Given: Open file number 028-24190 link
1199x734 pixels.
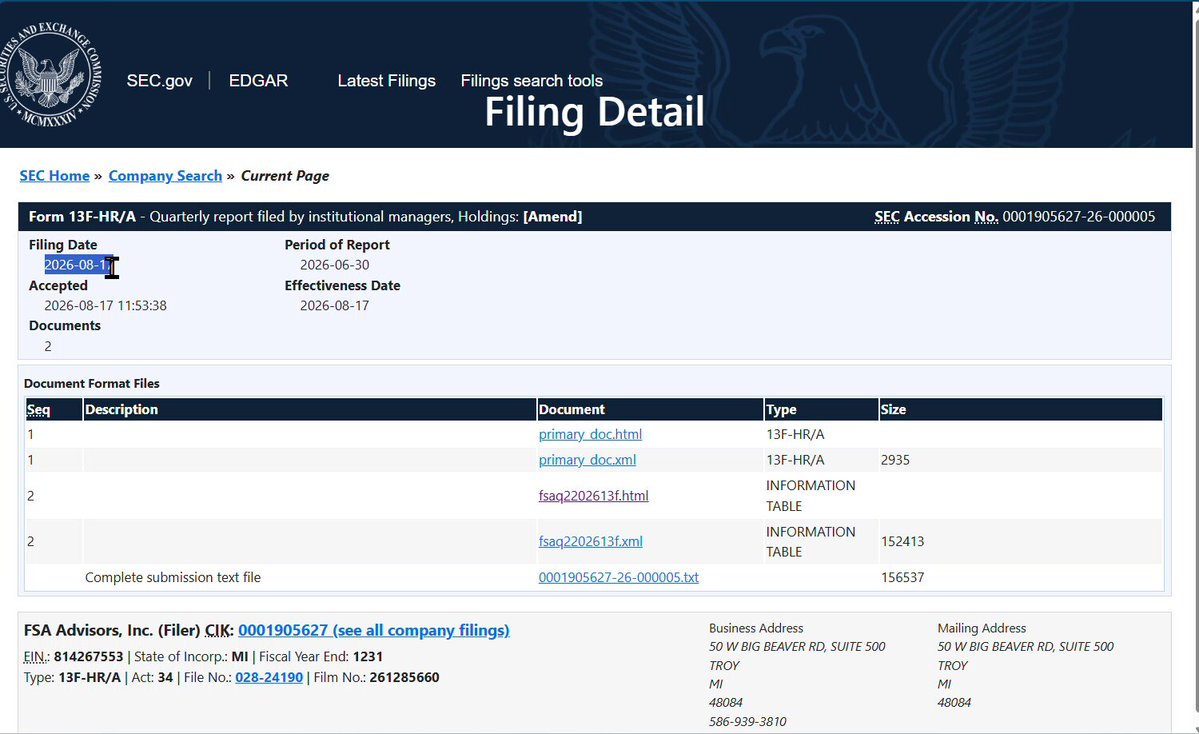Looking at the screenshot, I should point(268,677).
